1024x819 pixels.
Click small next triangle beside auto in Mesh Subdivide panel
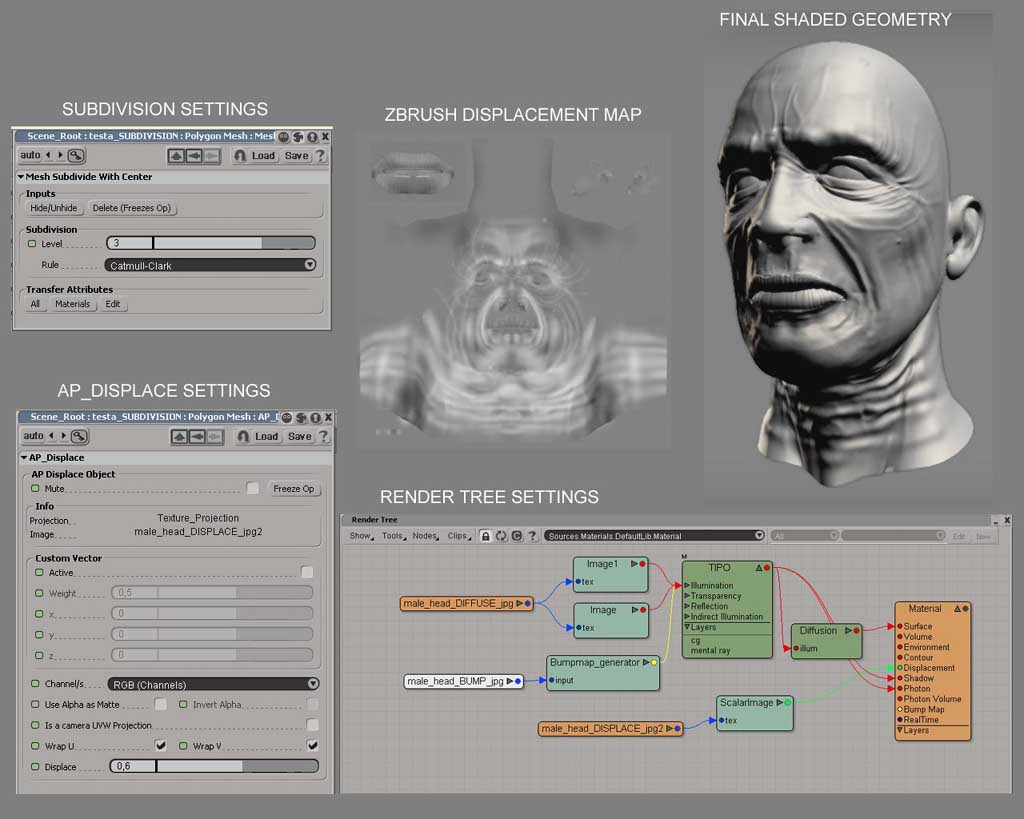point(60,155)
